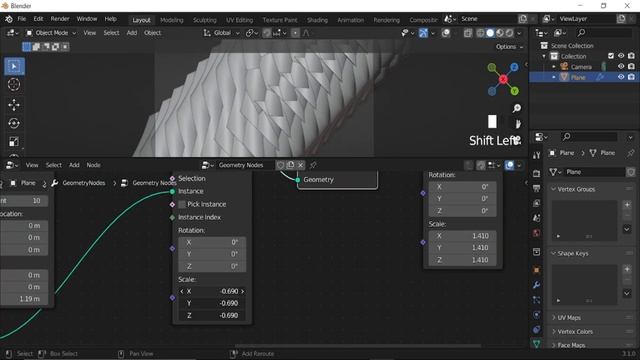Click Scale Y 1.410 field right node
Screen dimensions: 640x360
pos(462,248)
